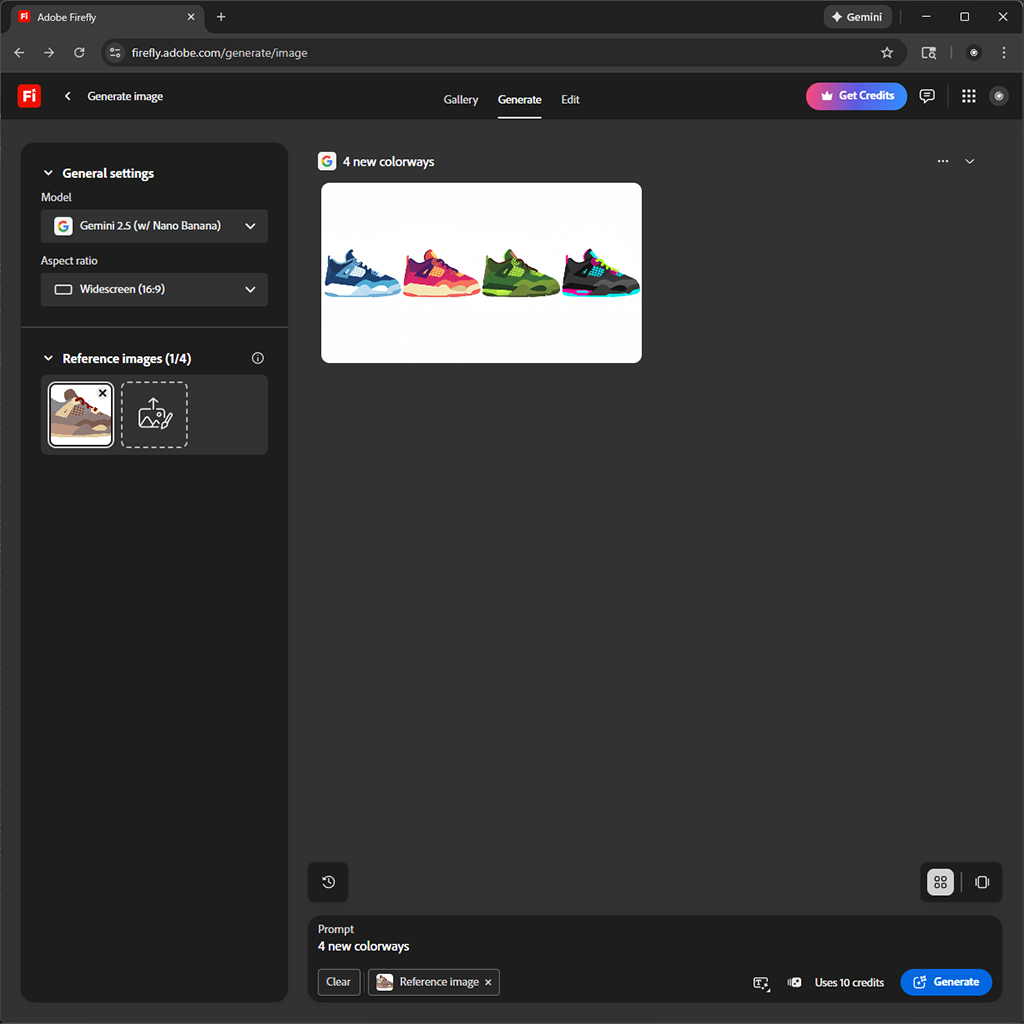Collapse the Reference images section
Image resolution: width=1024 pixels, height=1024 pixels.
(x=48, y=358)
